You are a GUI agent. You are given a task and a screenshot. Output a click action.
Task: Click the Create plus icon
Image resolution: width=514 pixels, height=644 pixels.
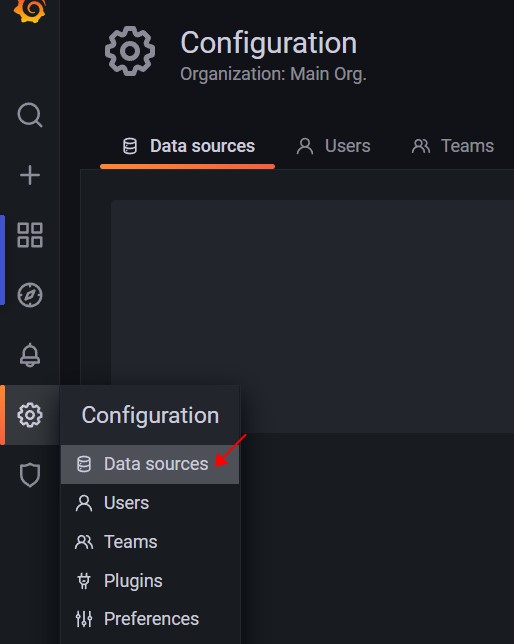30,175
